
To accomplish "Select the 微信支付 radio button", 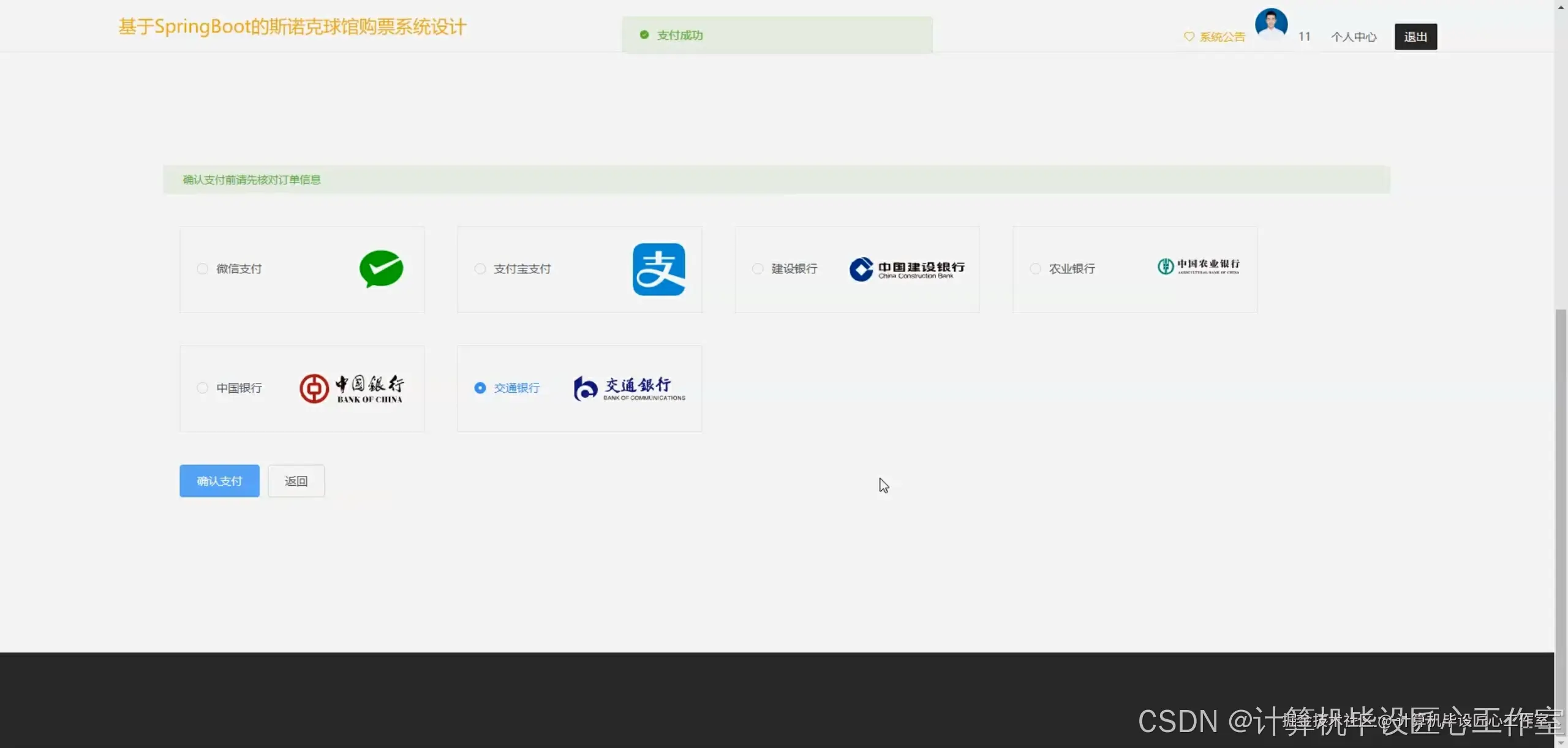I will (203, 269).
